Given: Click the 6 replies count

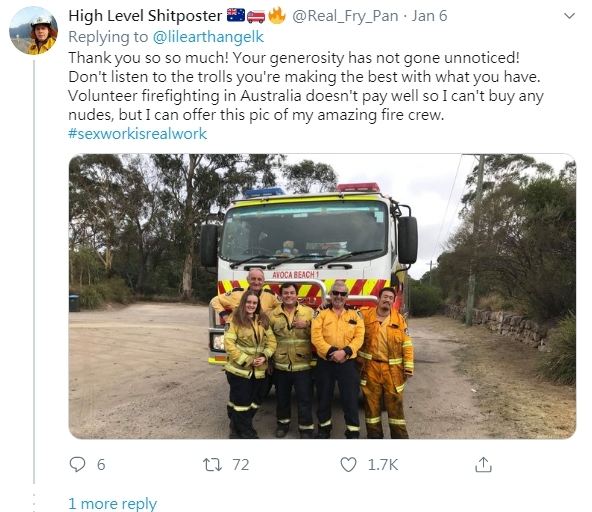Looking at the screenshot, I should pos(101,465).
